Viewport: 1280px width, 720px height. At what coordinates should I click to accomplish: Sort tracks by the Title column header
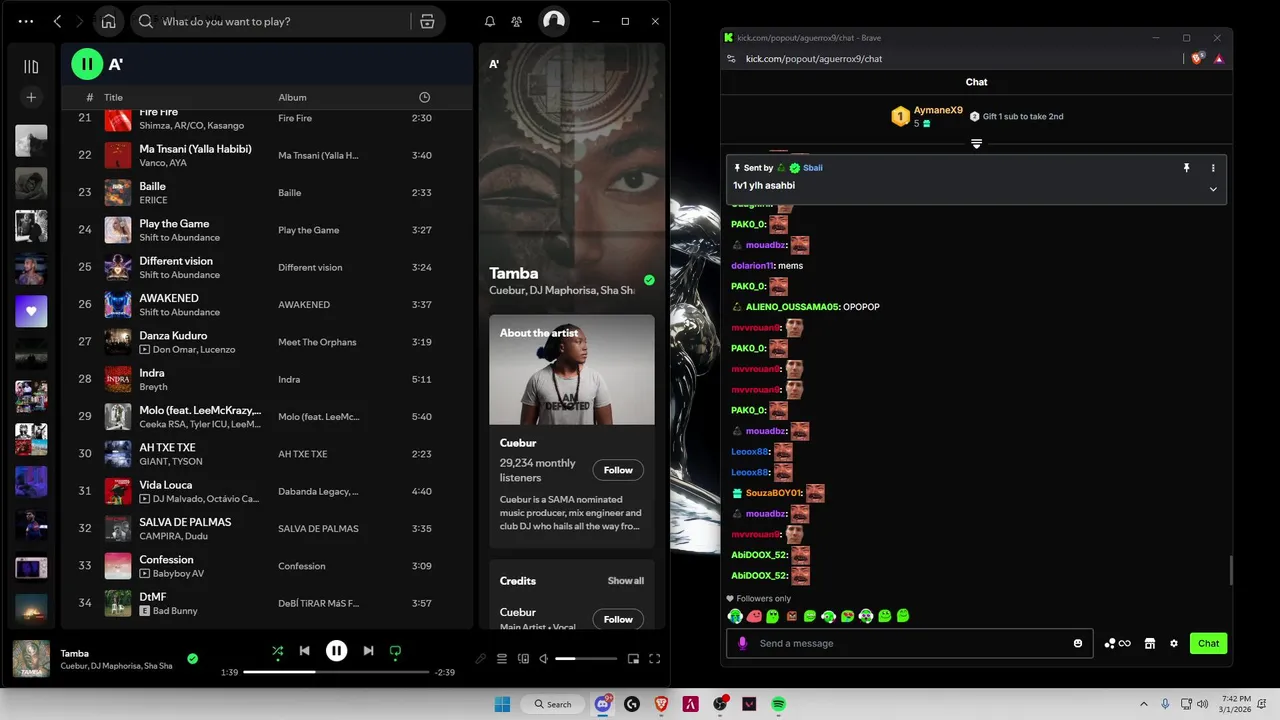tap(113, 97)
